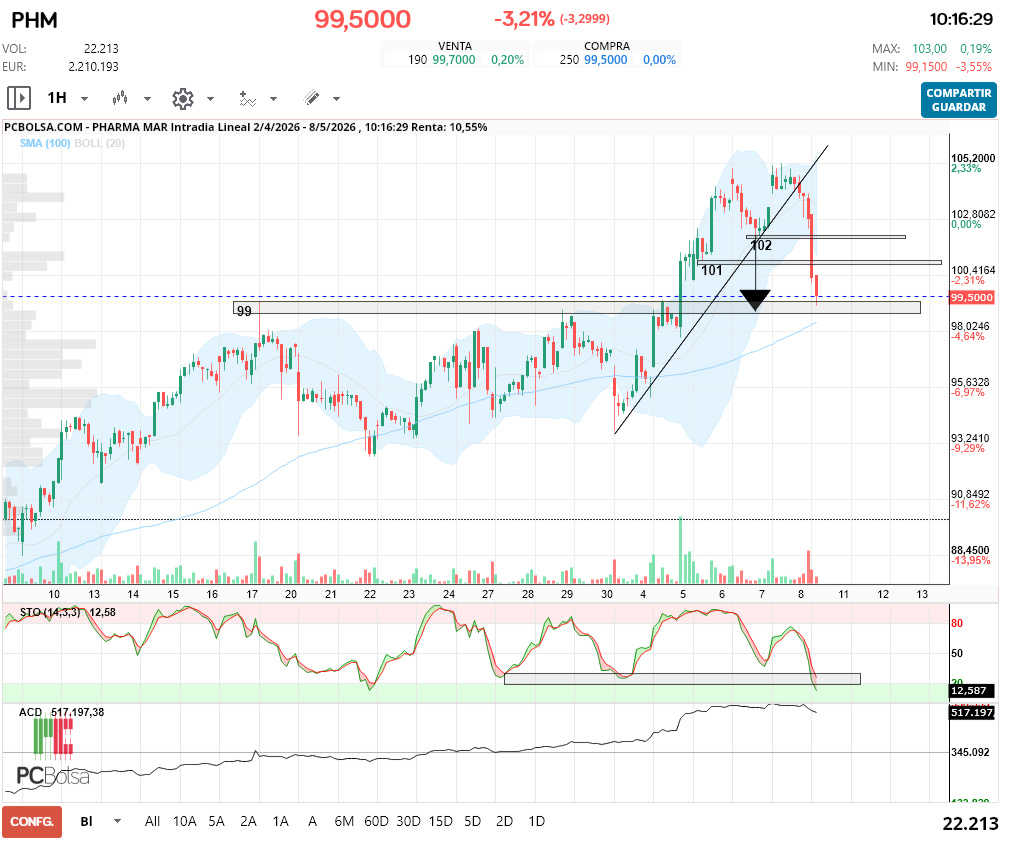
Task: Expand the 1H timeframe dropdown arrow
Action: tap(85, 99)
